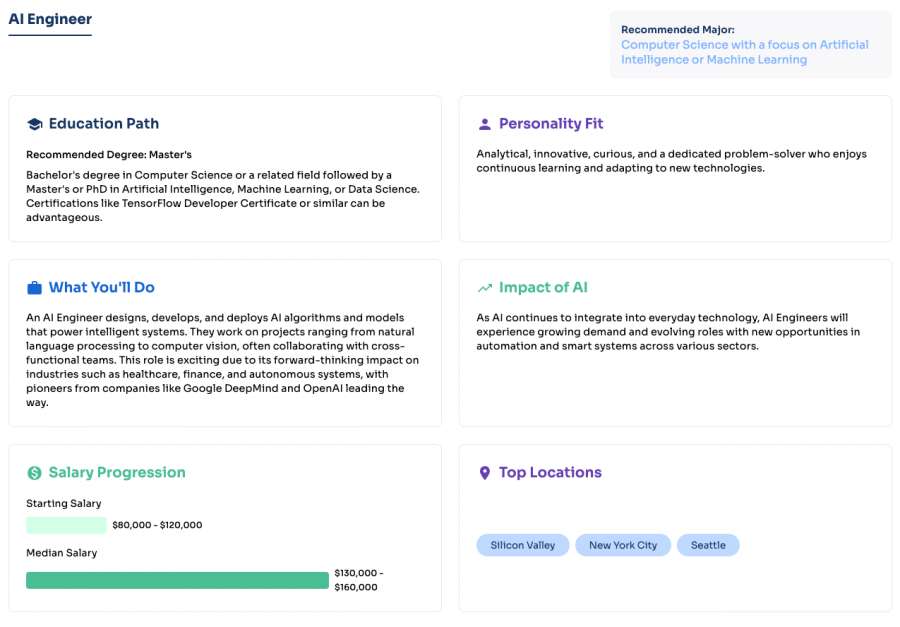Select the AI Engineer tab

pyautogui.click(x=50, y=20)
